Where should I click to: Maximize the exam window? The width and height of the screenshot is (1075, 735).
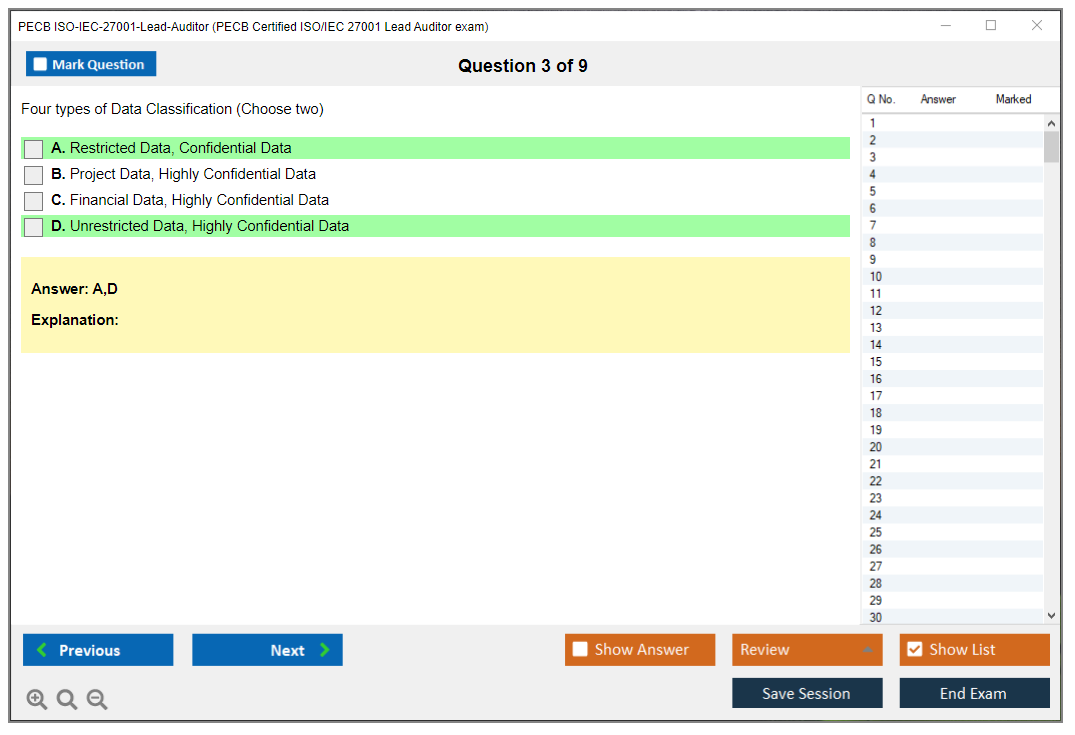(991, 26)
